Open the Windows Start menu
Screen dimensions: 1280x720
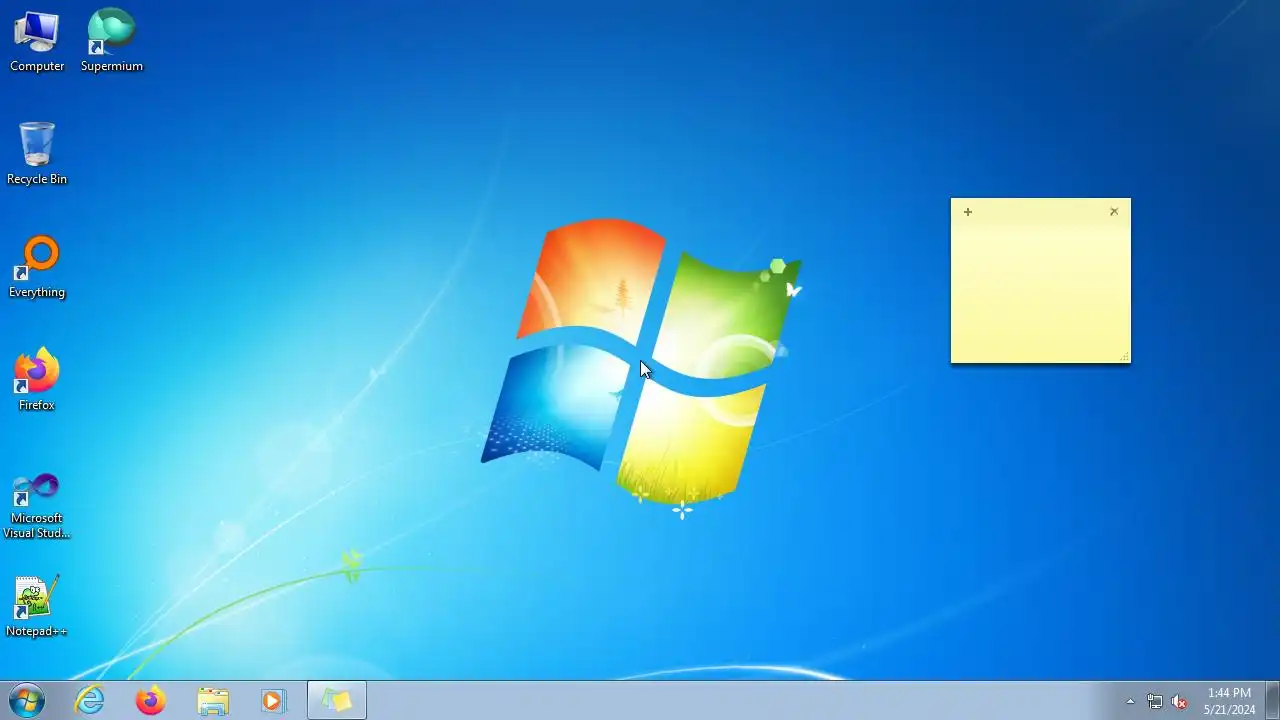click(27, 700)
